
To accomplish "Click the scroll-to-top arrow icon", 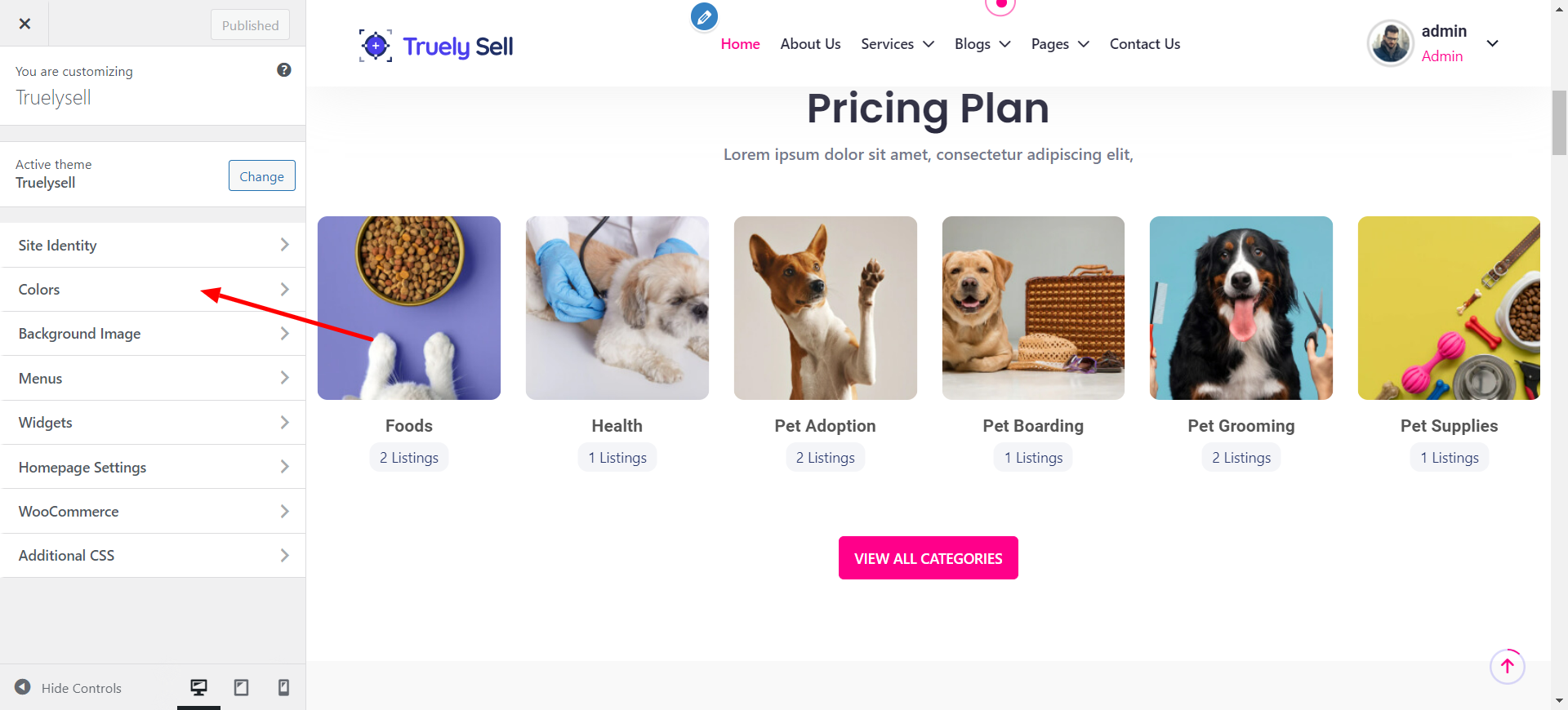I will coord(1507,666).
